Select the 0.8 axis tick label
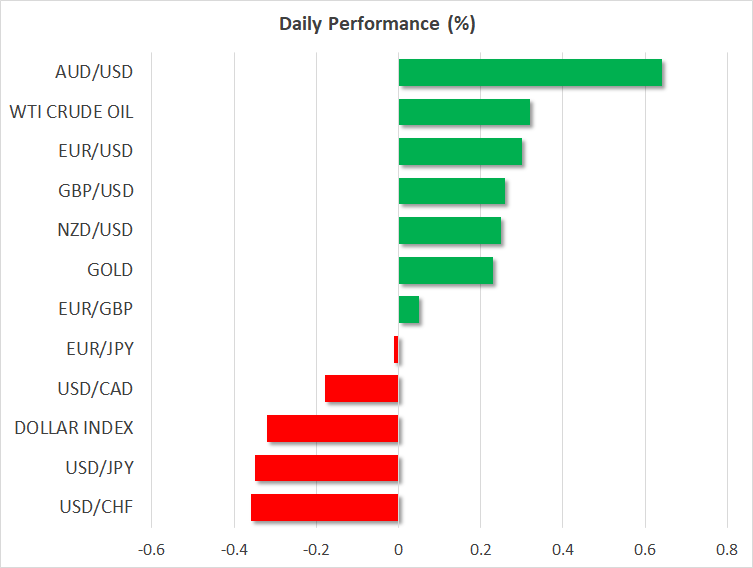Viewport: 753px width, 568px height. [x=726, y=548]
